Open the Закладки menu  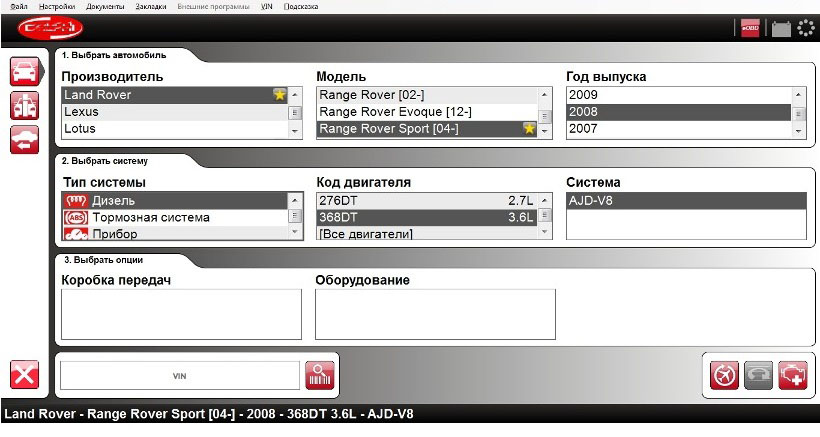(x=151, y=7)
